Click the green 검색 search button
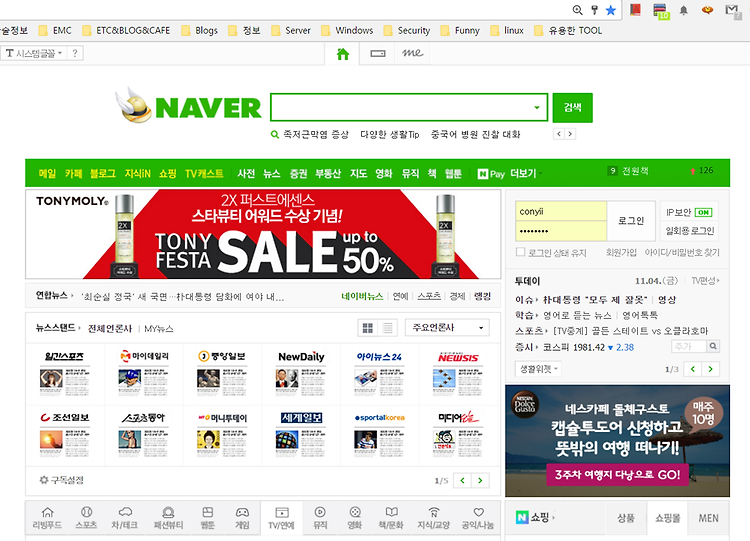750x541 pixels. coord(573,108)
